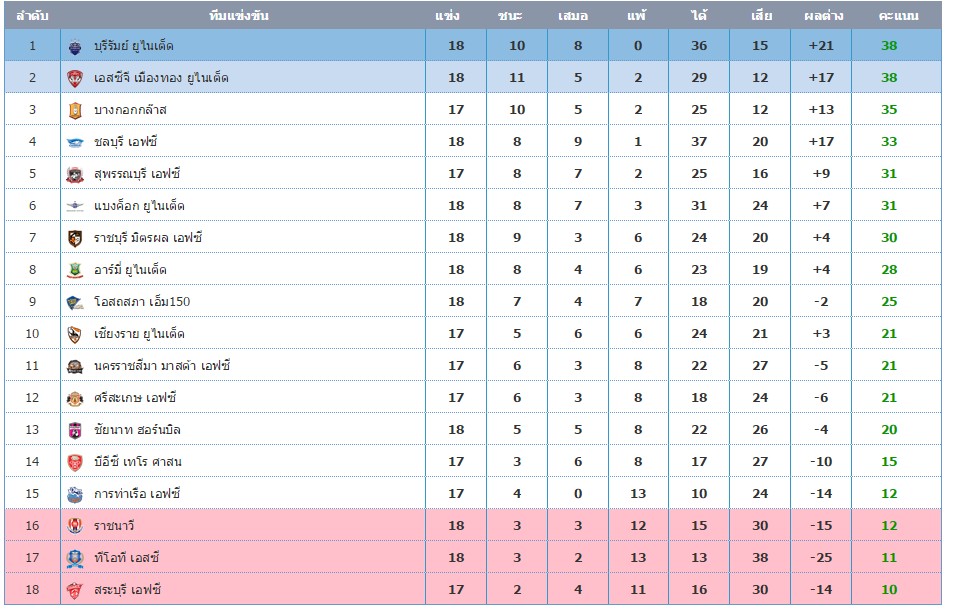953x611 pixels.
Task: Click the ราชบุรี มิตรผล เอฟซี crest
Action: [75, 238]
